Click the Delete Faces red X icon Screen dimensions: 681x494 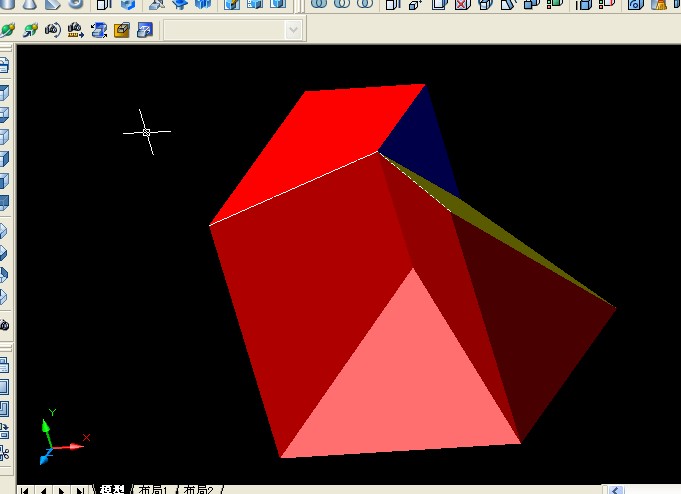(x=463, y=4)
